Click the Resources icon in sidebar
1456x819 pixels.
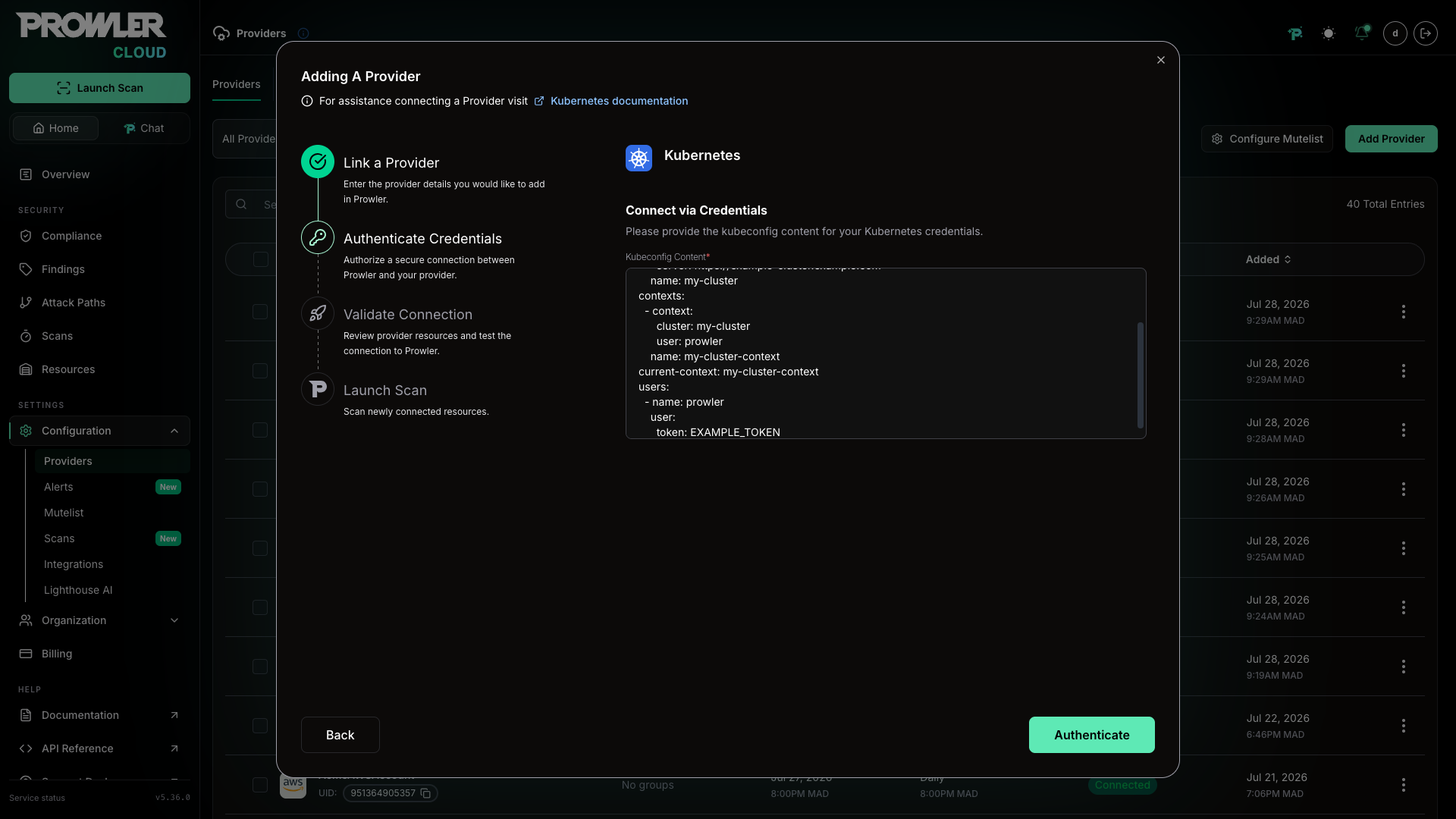point(26,369)
